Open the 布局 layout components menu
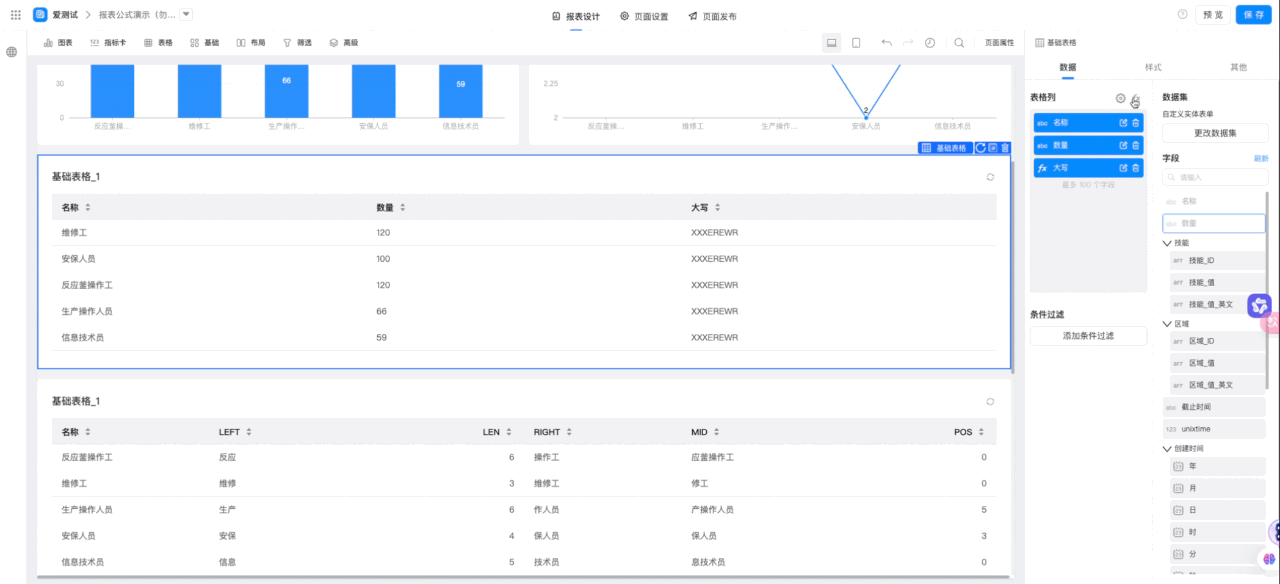 250,43
